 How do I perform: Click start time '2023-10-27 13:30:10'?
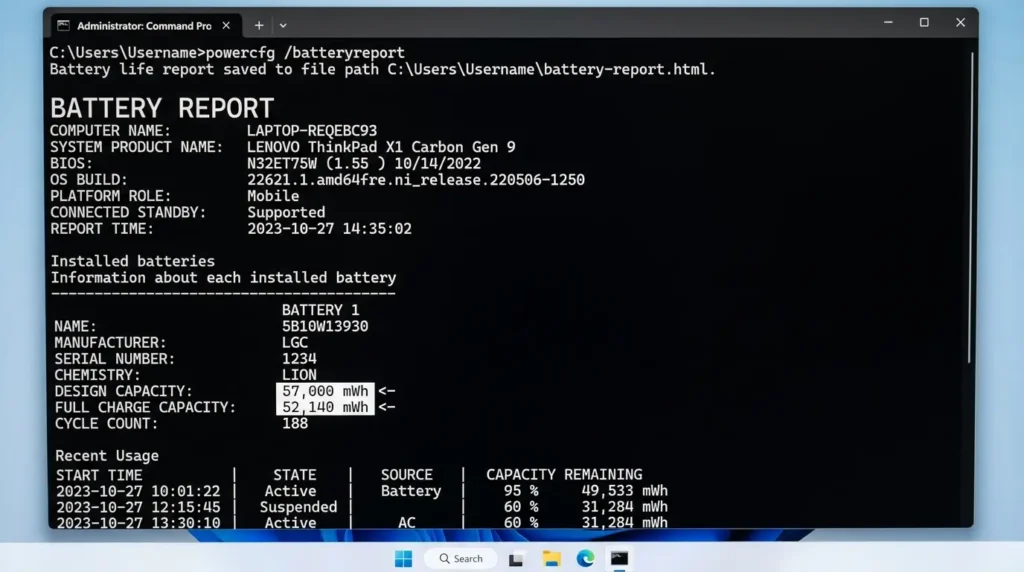pyautogui.click(x=138, y=522)
